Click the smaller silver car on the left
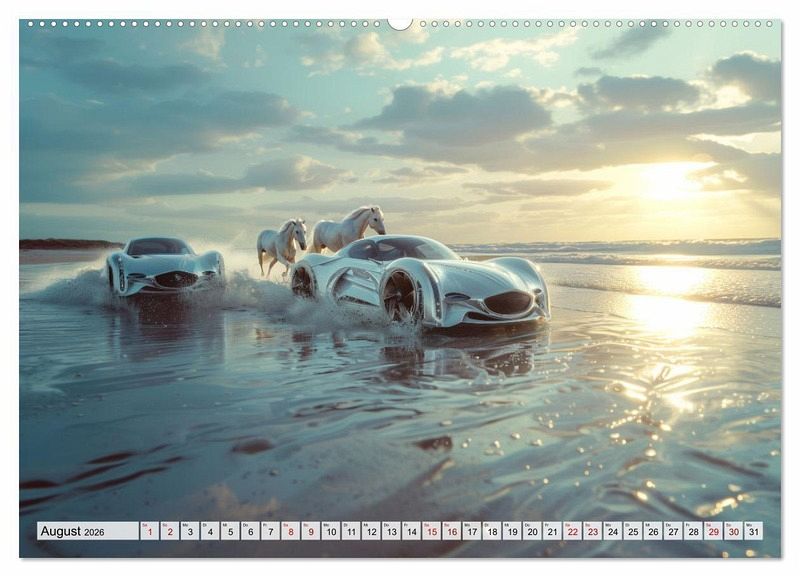Viewport: 800px width, 577px height. (x=165, y=265)
